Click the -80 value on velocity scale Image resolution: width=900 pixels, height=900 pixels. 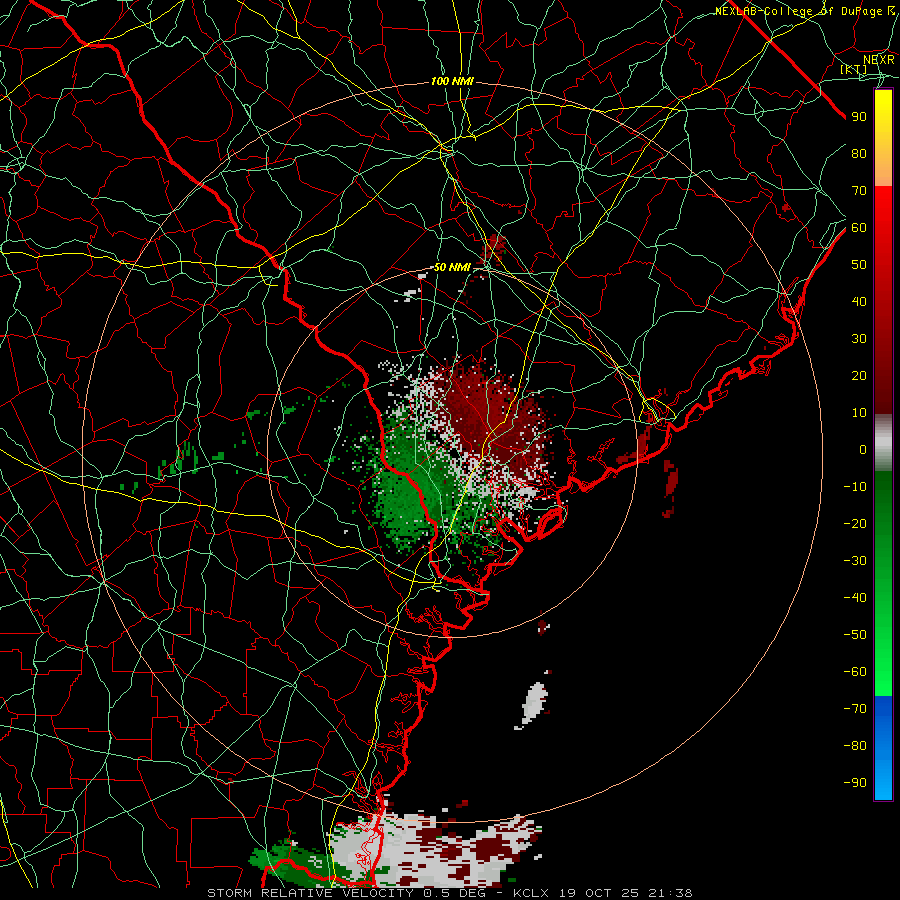[x=855, y=746]
